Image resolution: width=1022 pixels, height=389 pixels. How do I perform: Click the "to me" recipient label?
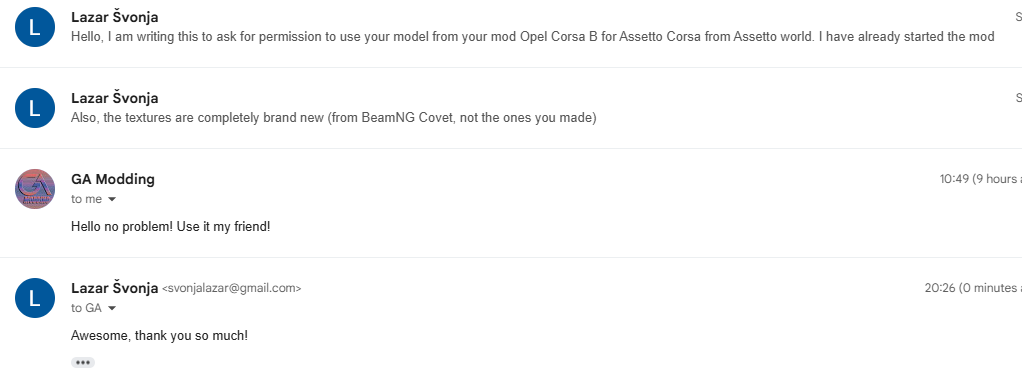[x=87, y=199]
